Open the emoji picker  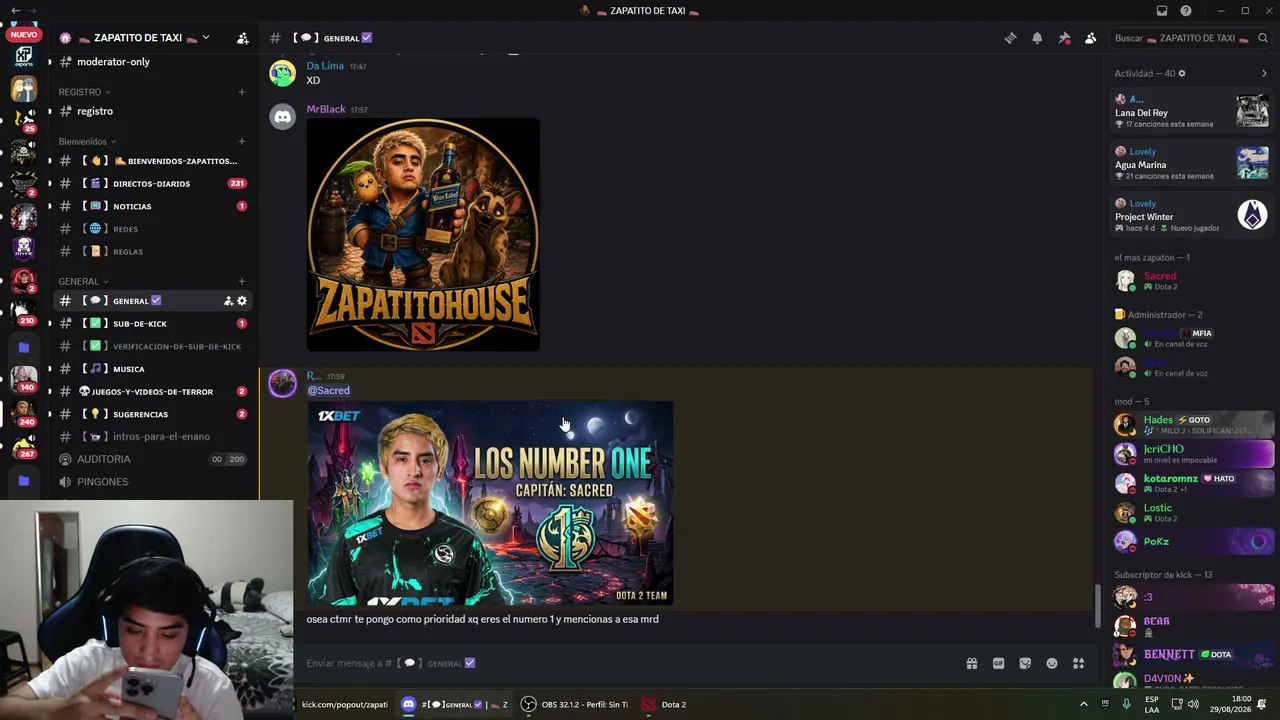click(1052, 663)
